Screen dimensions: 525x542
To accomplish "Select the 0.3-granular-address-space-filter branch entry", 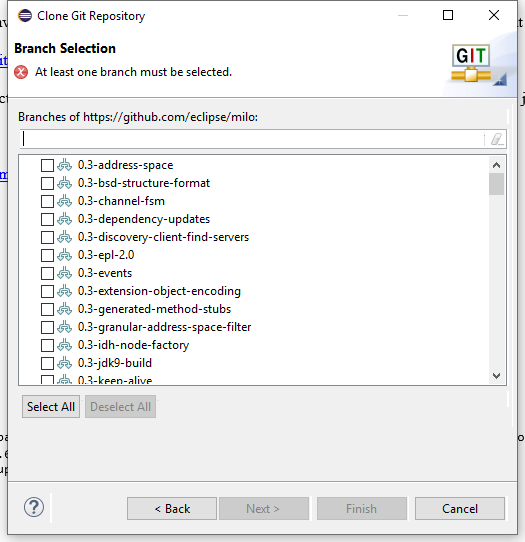I will pos(165,327).
